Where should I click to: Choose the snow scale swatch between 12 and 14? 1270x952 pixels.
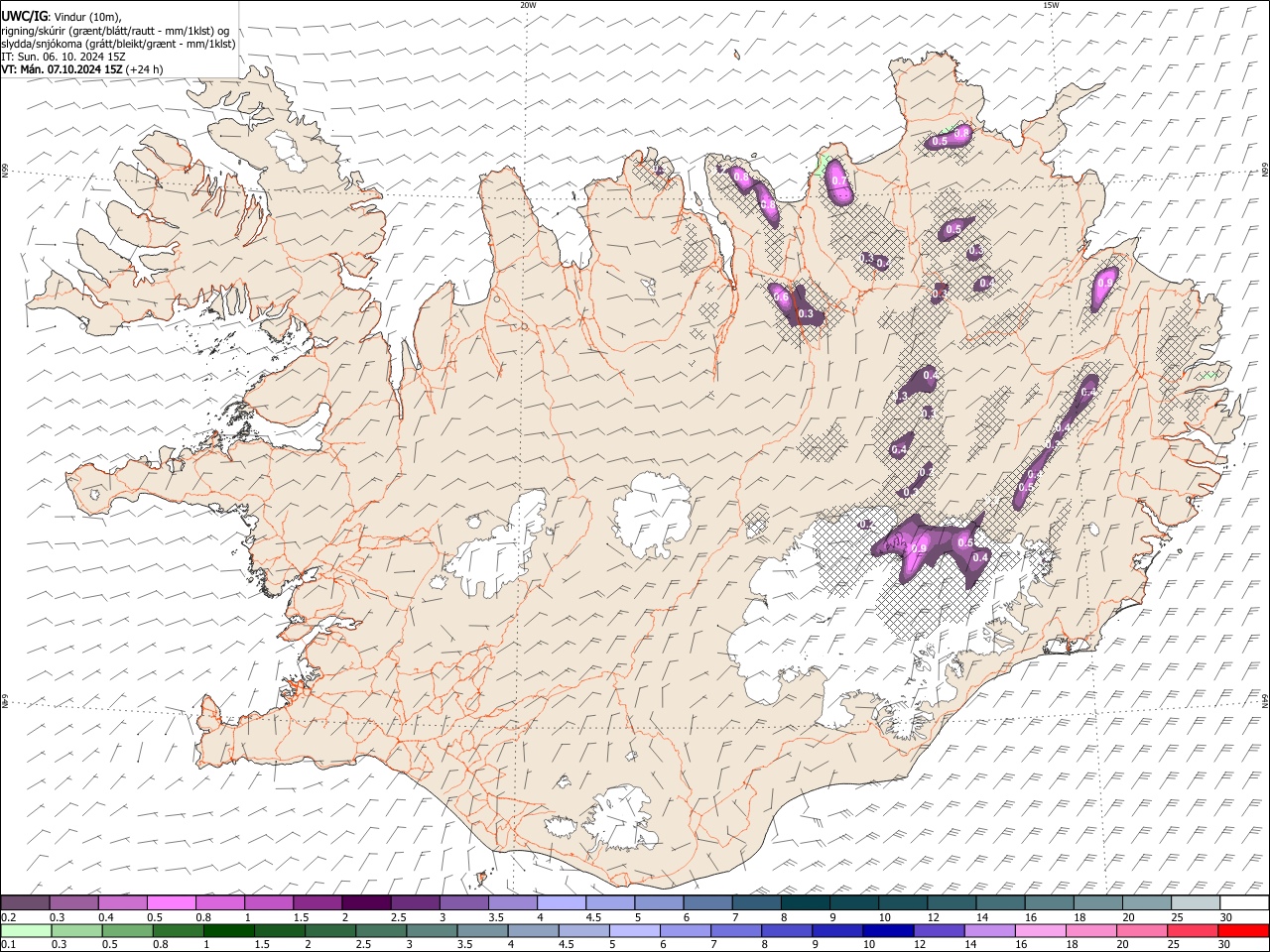tap(952, 902)
